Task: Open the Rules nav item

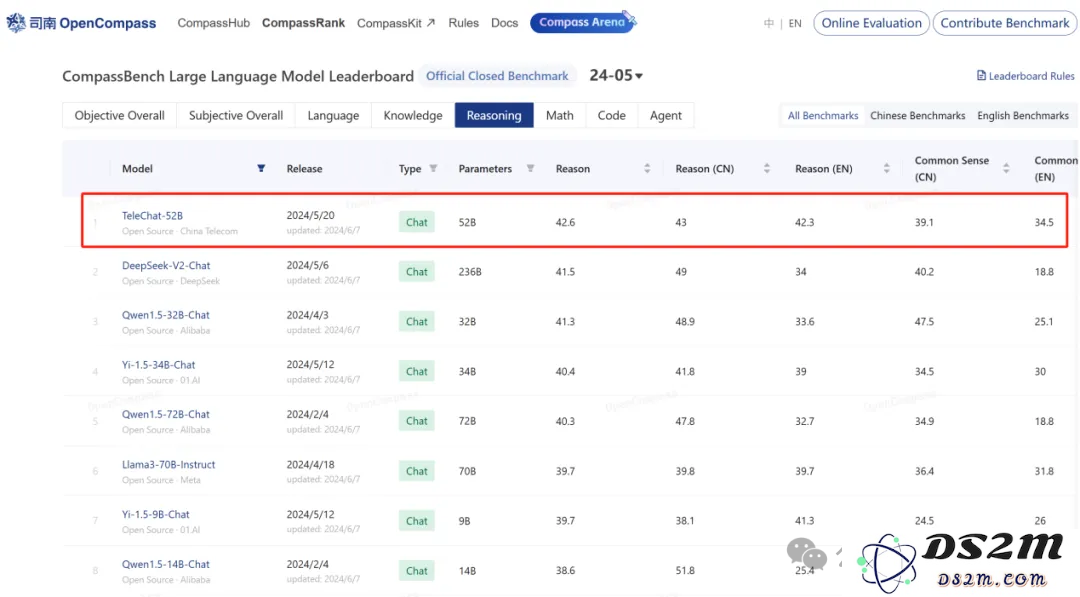Action: point(464,23)
